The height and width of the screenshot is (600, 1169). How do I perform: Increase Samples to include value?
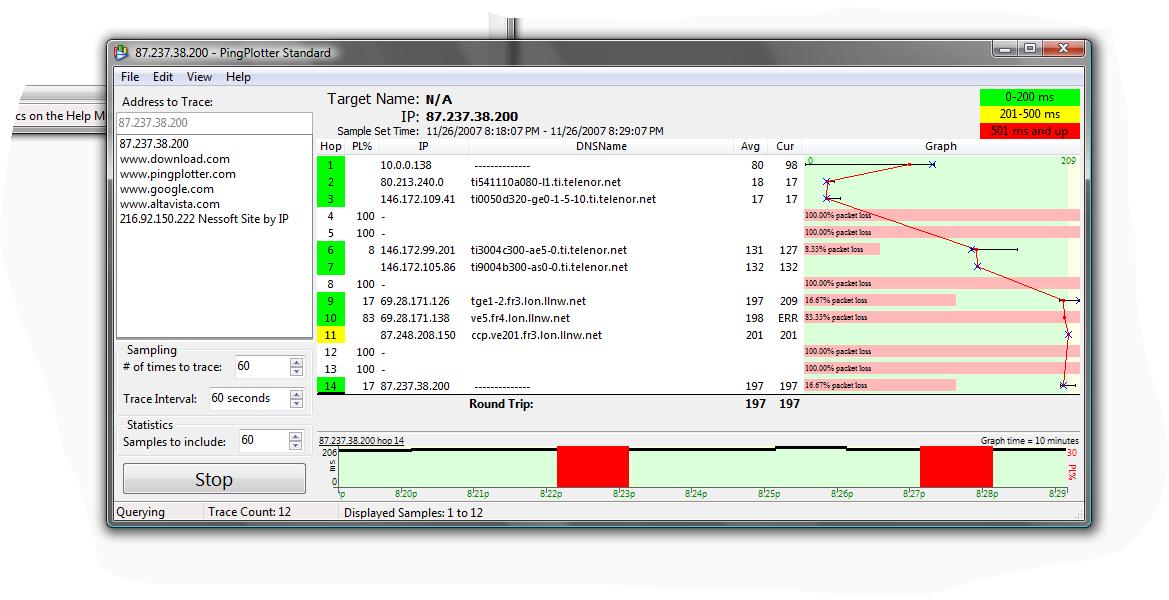296,436
